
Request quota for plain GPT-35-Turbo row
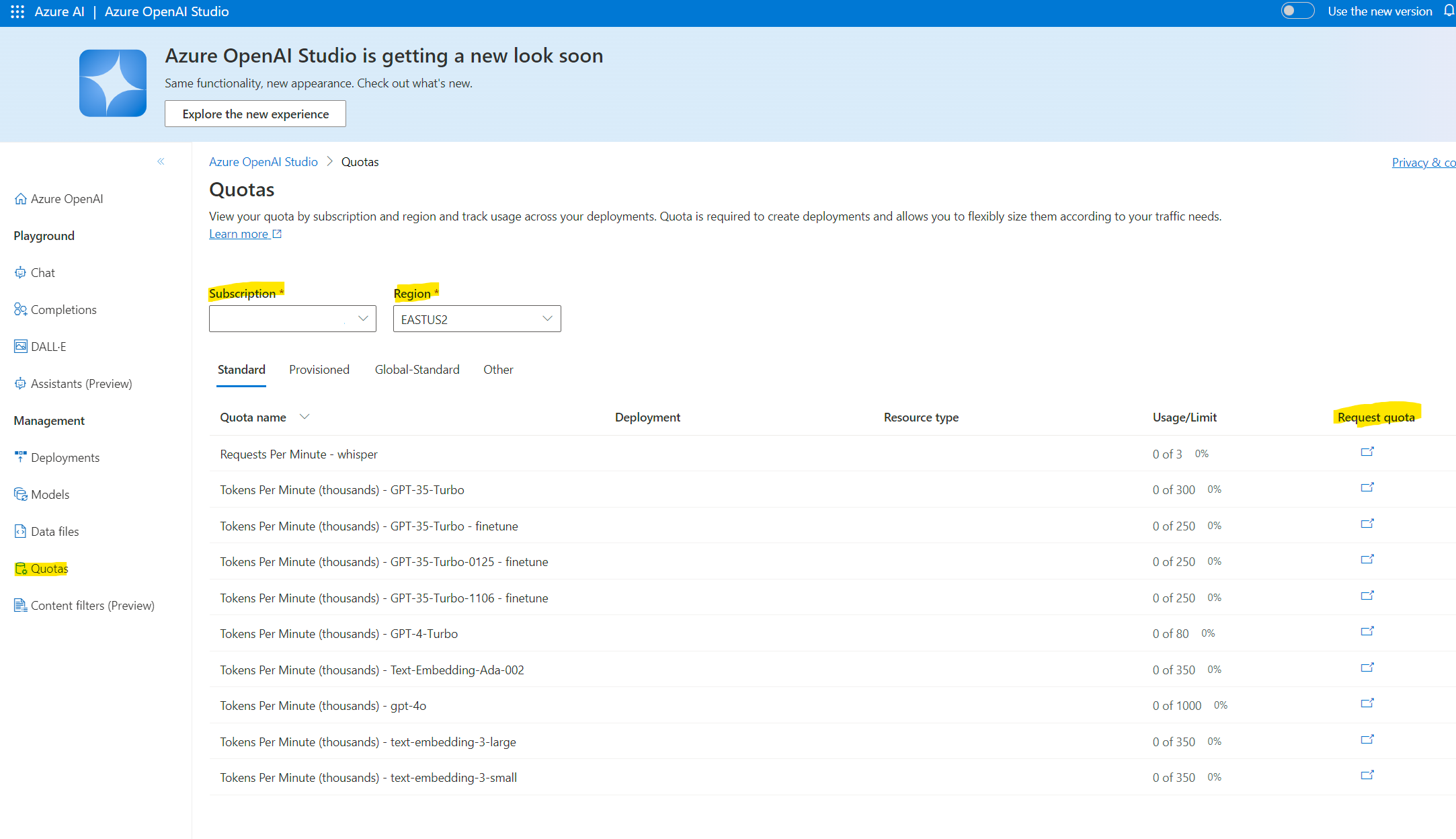coord(1367,487)
